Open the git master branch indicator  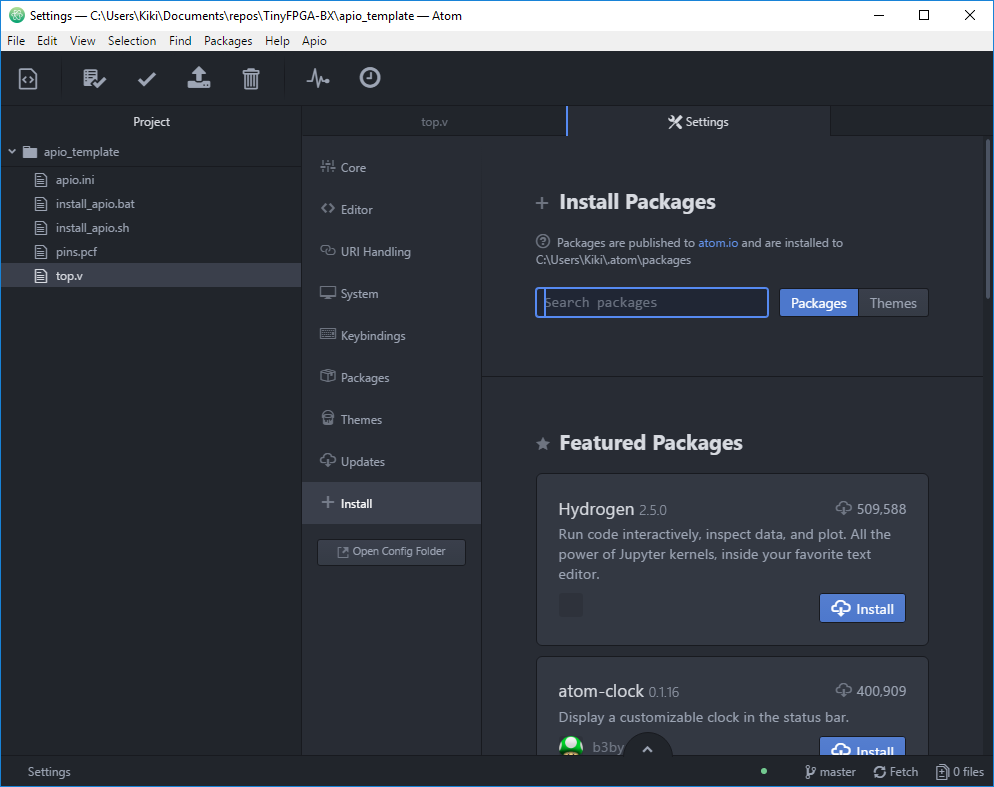(830, 772)
